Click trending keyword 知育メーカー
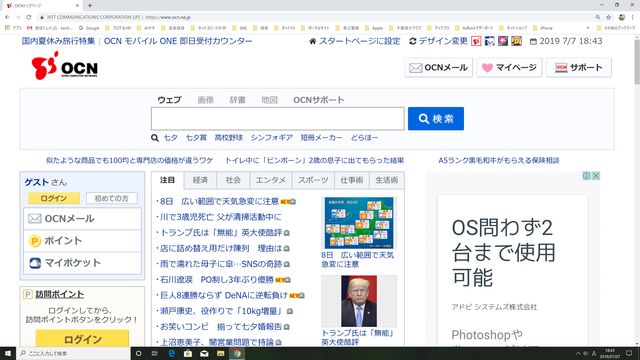 point(322,138)
